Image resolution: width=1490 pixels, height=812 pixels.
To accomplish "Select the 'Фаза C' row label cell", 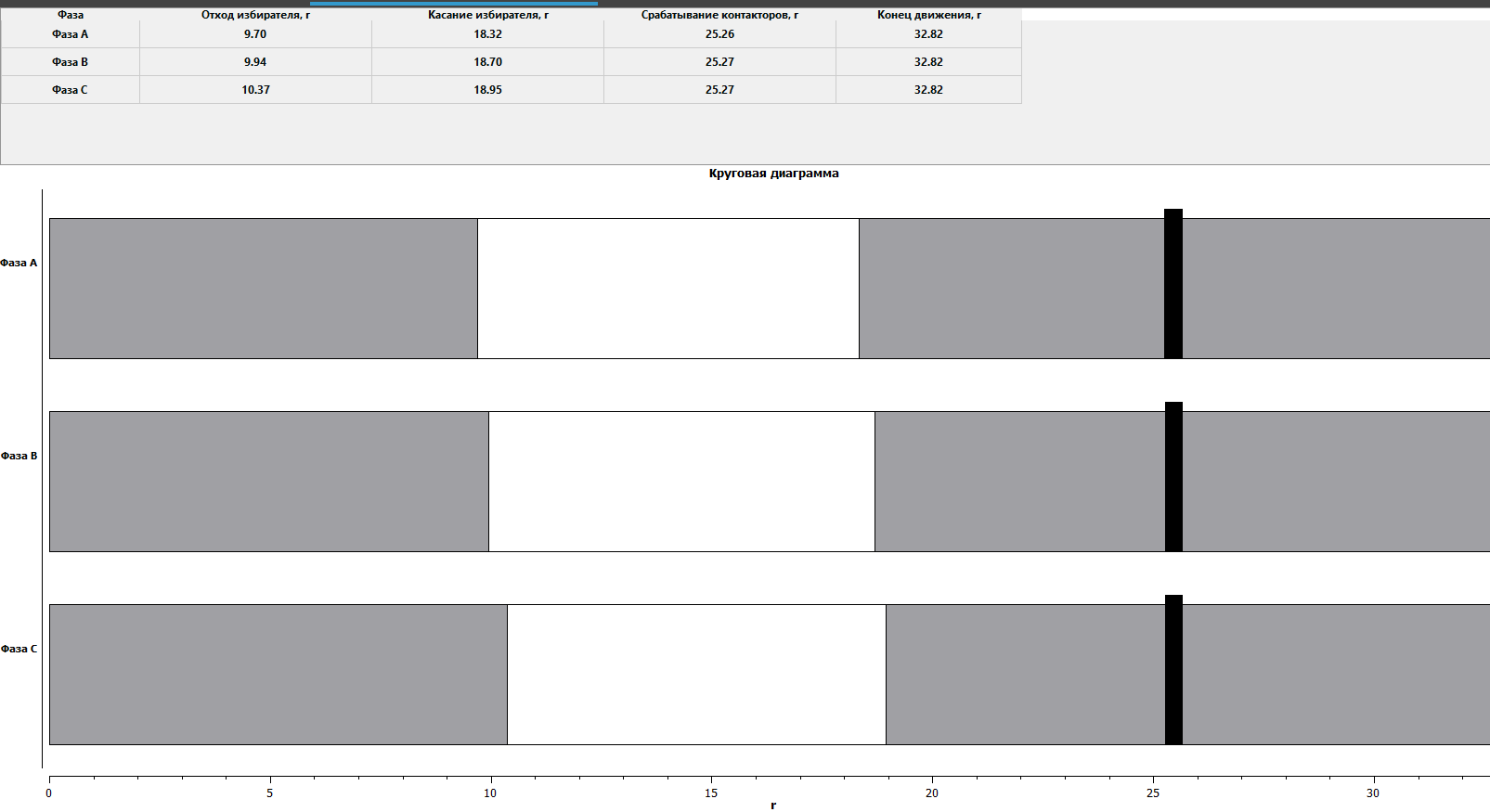I will pos(71,90).
